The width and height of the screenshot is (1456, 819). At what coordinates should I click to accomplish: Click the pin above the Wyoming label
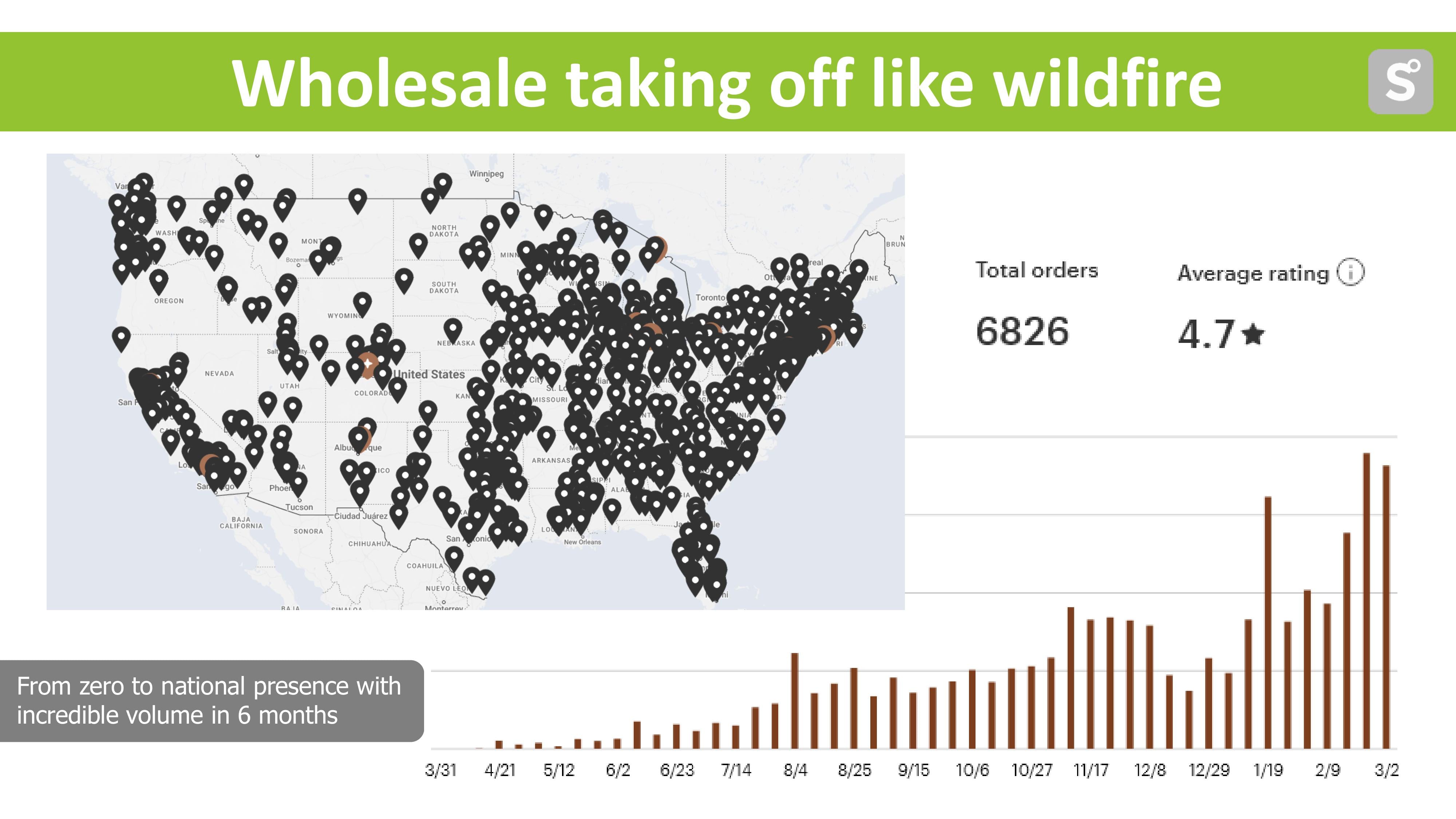coord(362,302)
